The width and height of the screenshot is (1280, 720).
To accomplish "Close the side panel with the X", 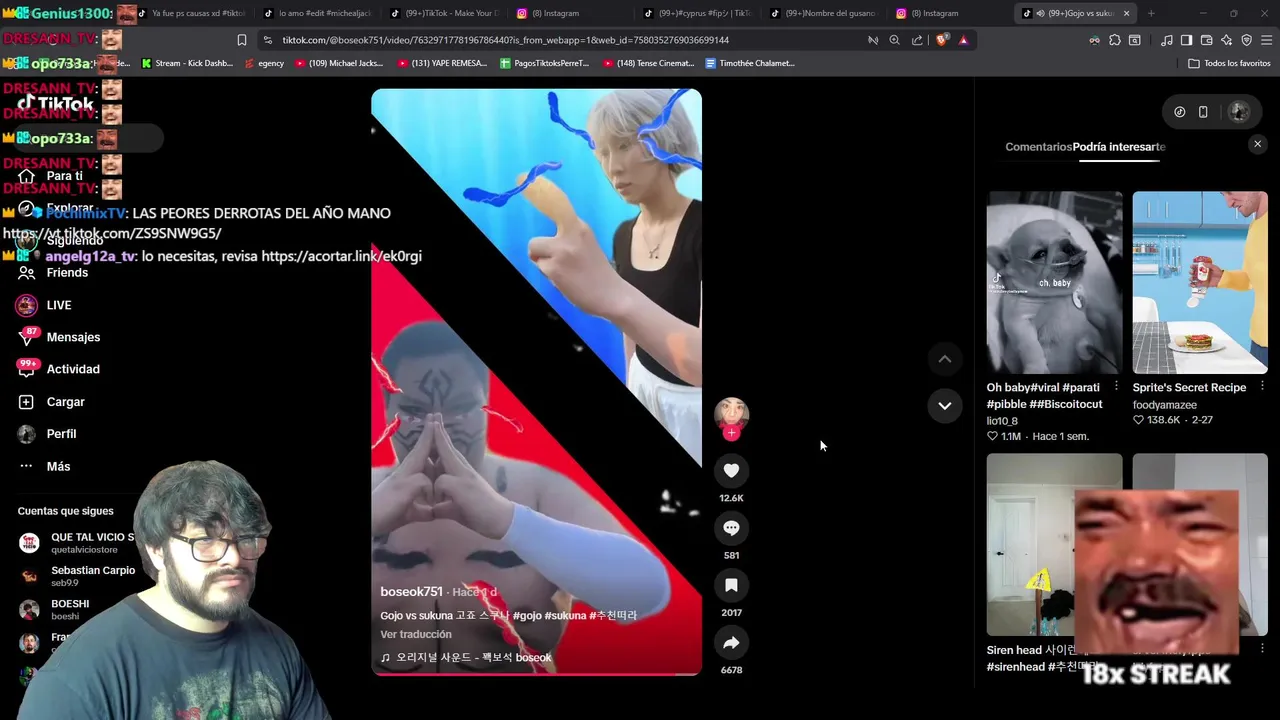I will click(x=1257, y=145).
